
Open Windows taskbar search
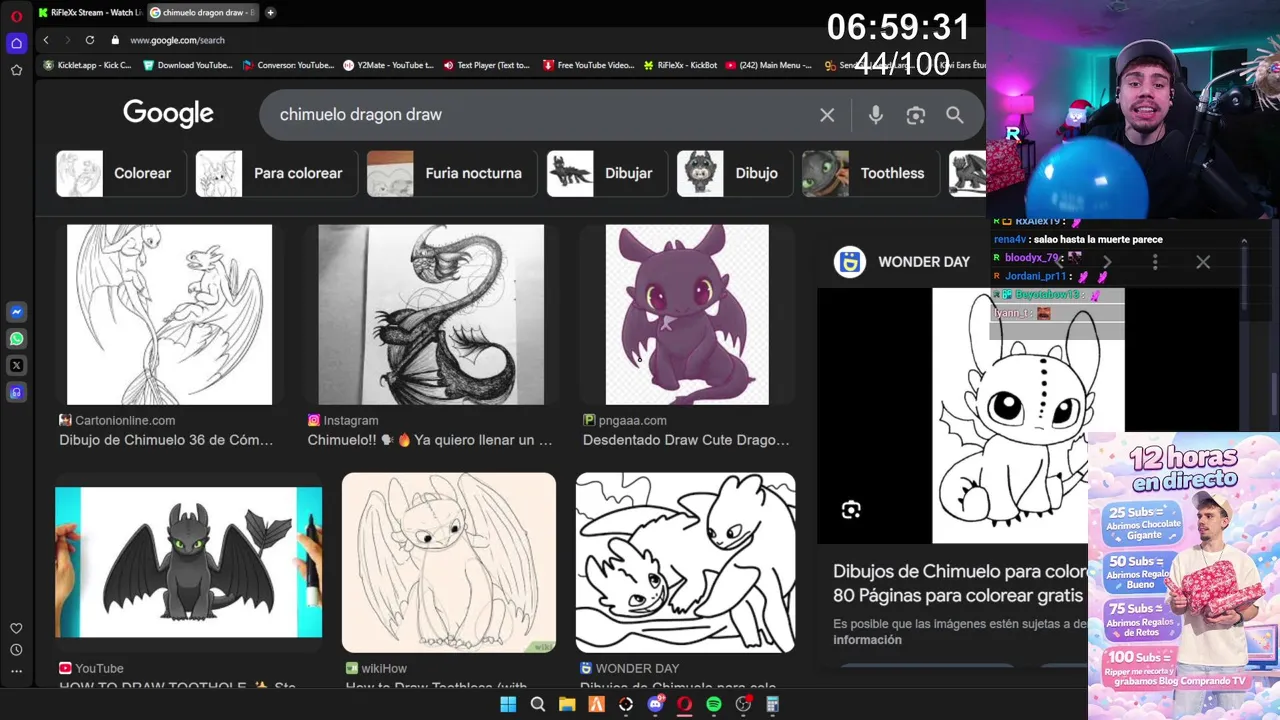pos(538,704)
